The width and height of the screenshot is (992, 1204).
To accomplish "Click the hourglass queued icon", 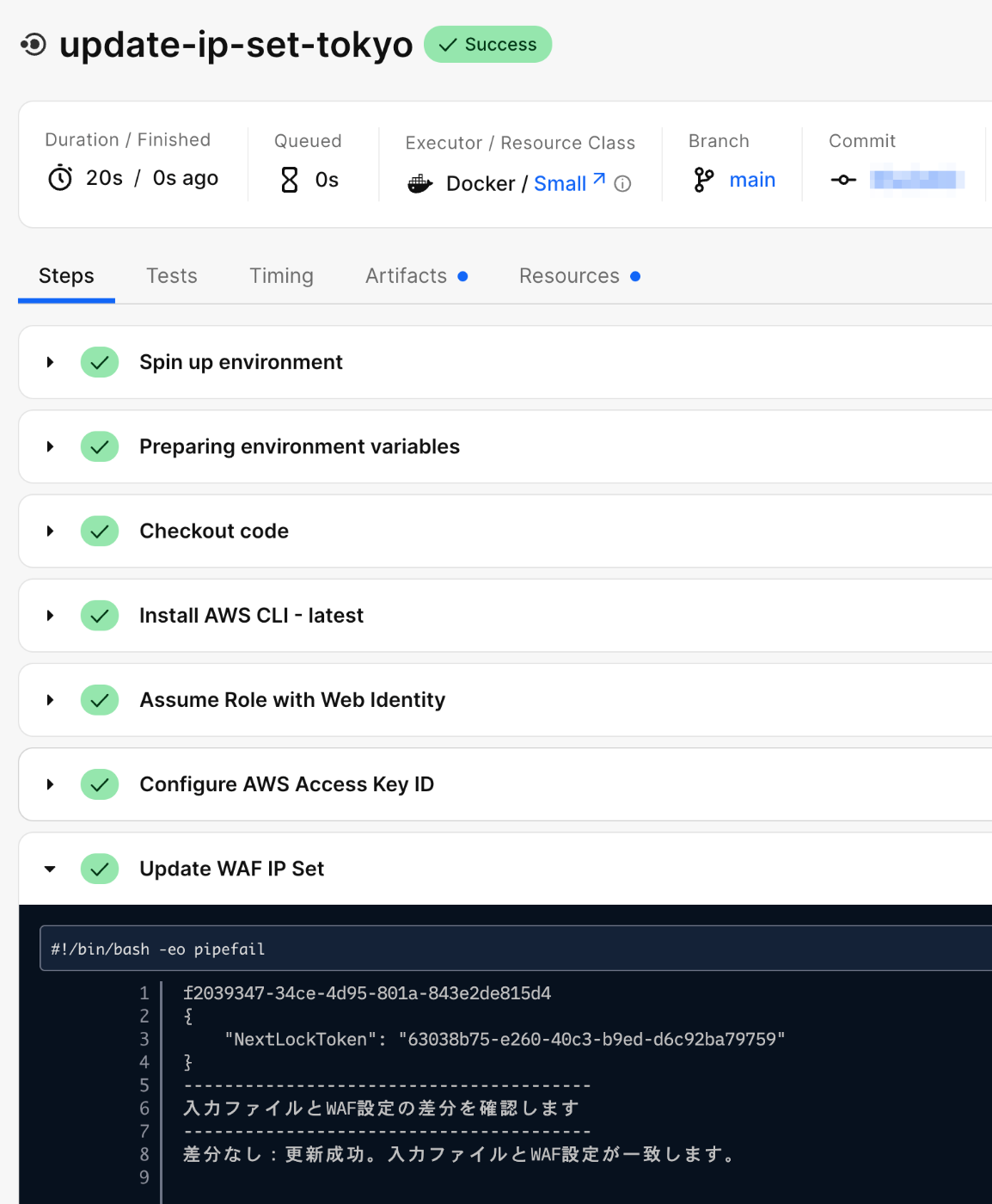I will click(290, 180).
